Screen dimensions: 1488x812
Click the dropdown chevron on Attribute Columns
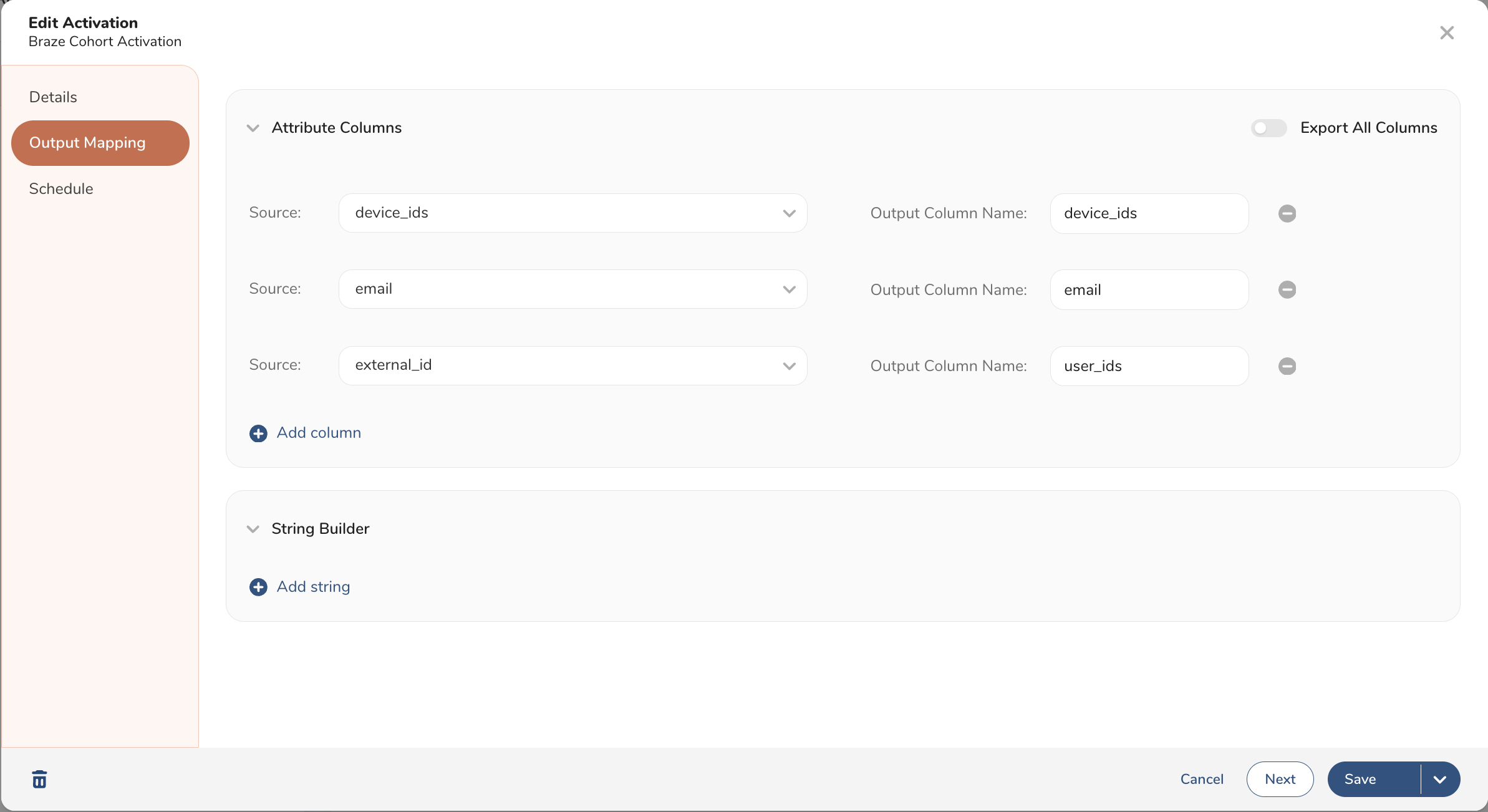coord(253,128)
